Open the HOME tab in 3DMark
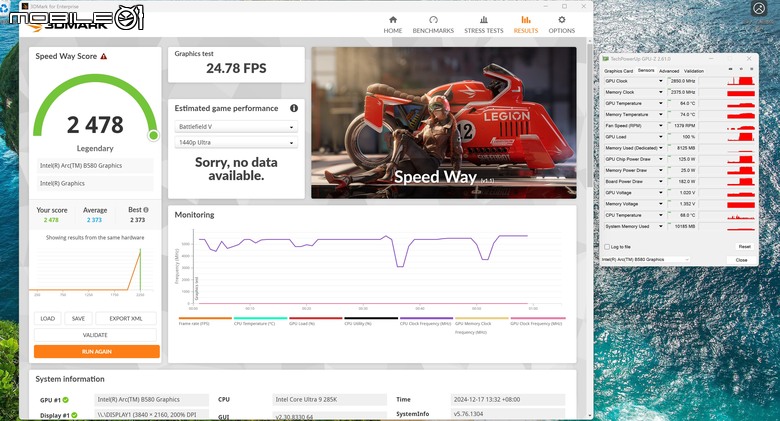The width and height of the screenshot is (780, 421). (x=392, y=24)
